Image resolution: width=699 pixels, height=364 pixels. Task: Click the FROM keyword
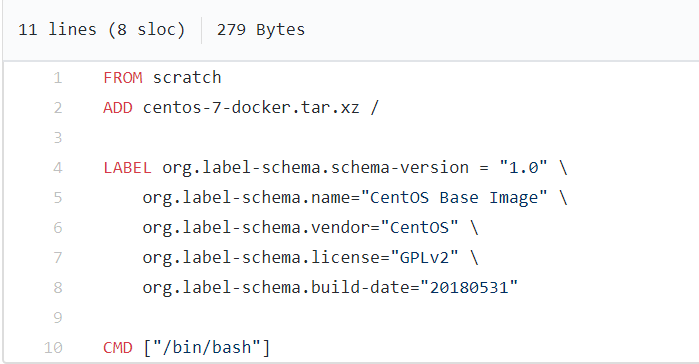click(123, 78)
